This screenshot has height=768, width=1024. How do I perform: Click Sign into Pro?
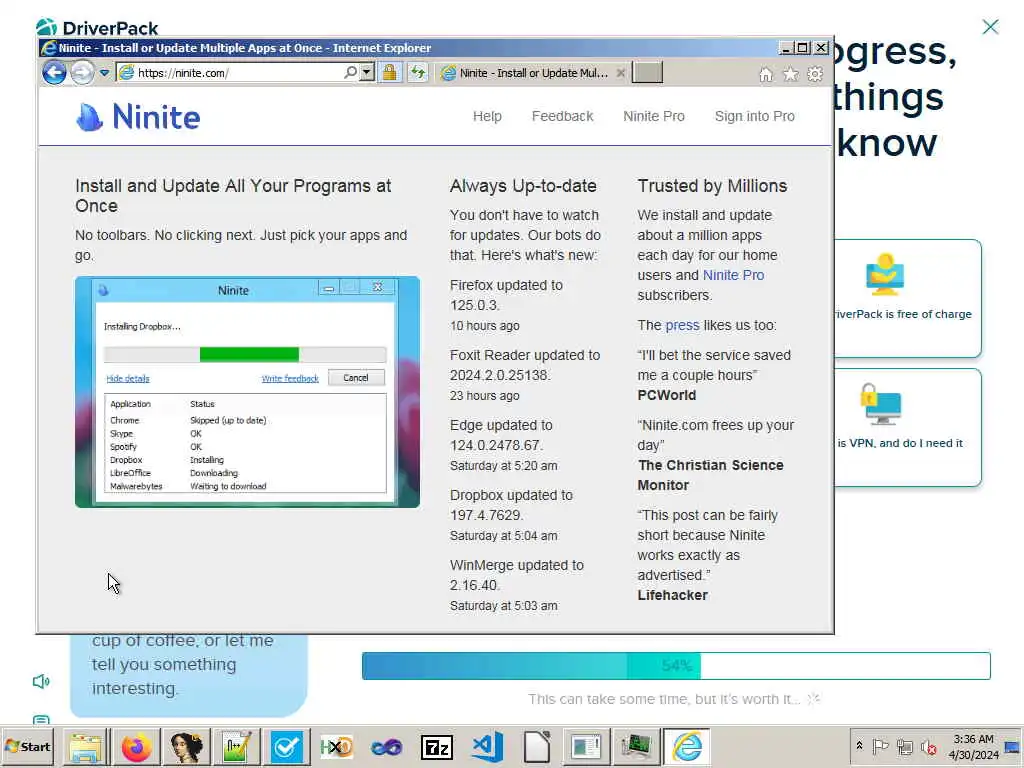pos(754,116)
